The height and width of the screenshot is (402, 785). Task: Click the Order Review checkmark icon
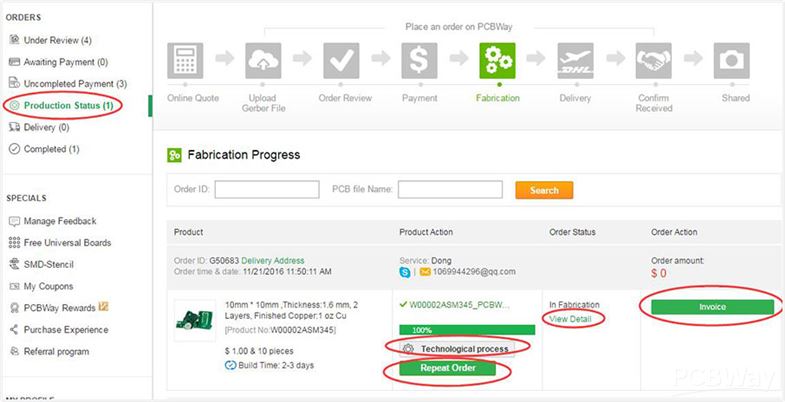(x=341, y=61)
